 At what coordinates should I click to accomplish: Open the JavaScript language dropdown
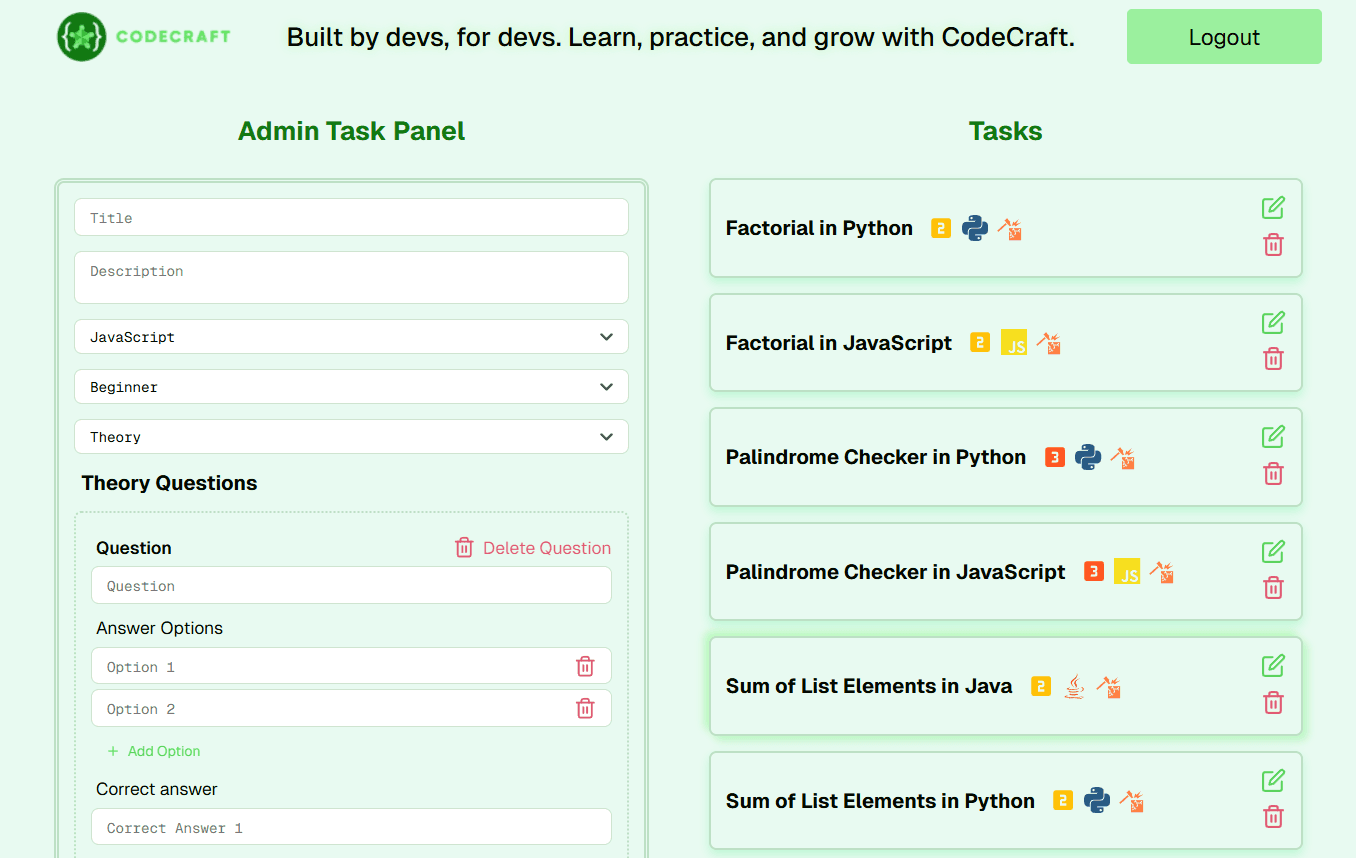(x=351, y=337)
